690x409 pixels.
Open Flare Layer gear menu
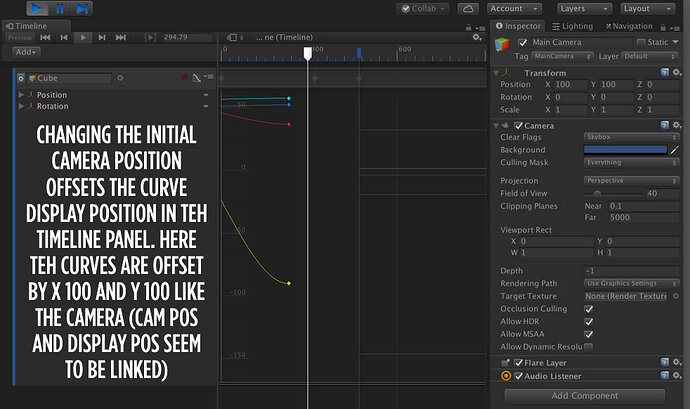click(677, 362)
